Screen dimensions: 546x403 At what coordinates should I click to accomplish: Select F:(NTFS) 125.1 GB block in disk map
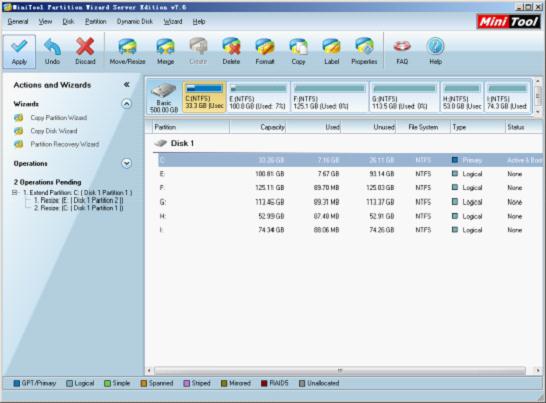(329, 97)
